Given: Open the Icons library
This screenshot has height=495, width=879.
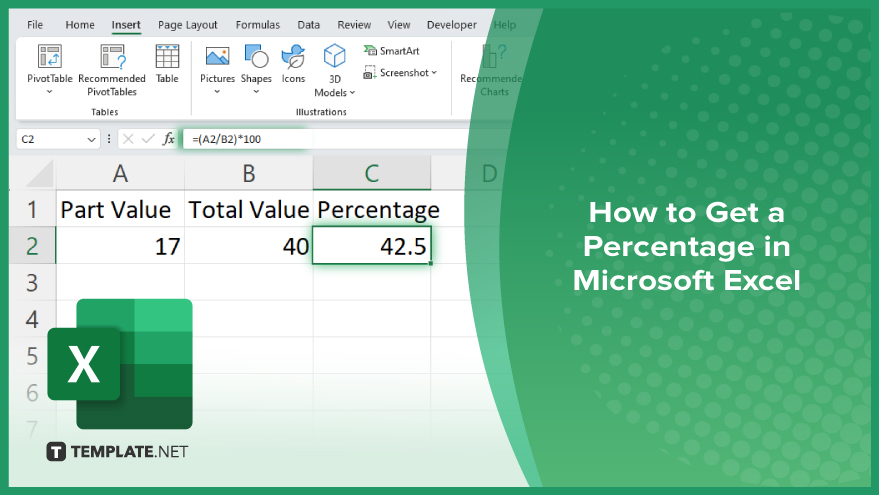Looking at the screenshot, I should (x=293, y=63).
